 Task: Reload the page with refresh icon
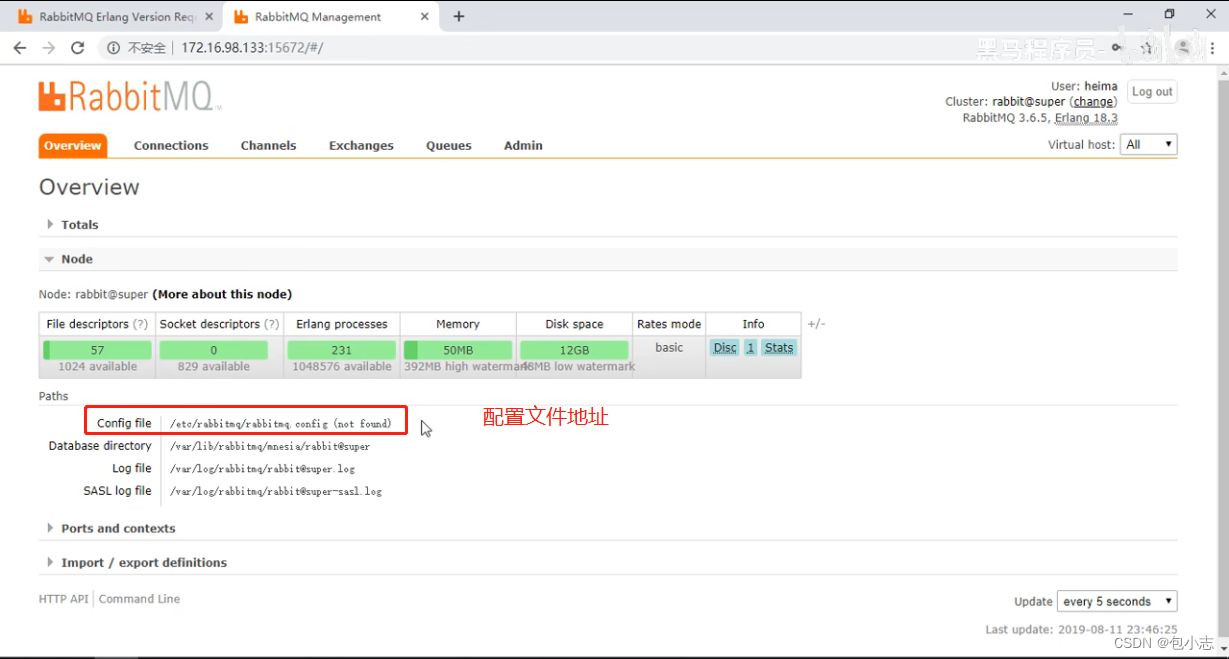tap(77, 48)
